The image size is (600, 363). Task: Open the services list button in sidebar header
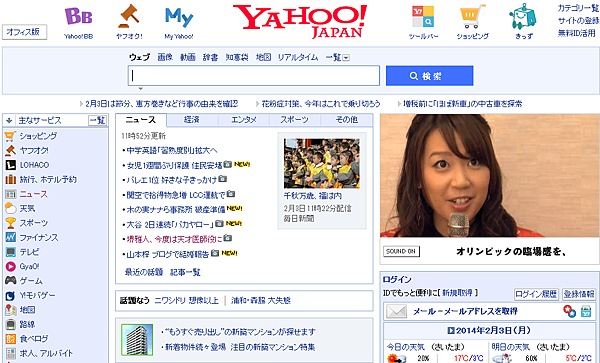97,120
